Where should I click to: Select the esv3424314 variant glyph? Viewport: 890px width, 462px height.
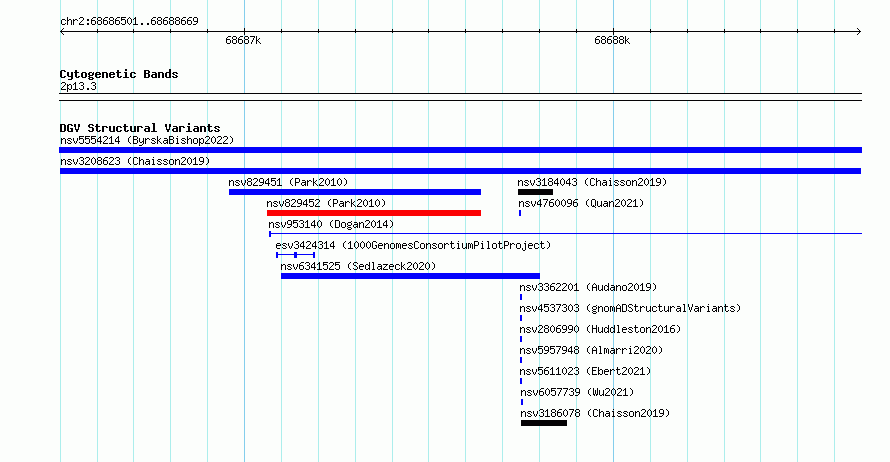point(296,255)
